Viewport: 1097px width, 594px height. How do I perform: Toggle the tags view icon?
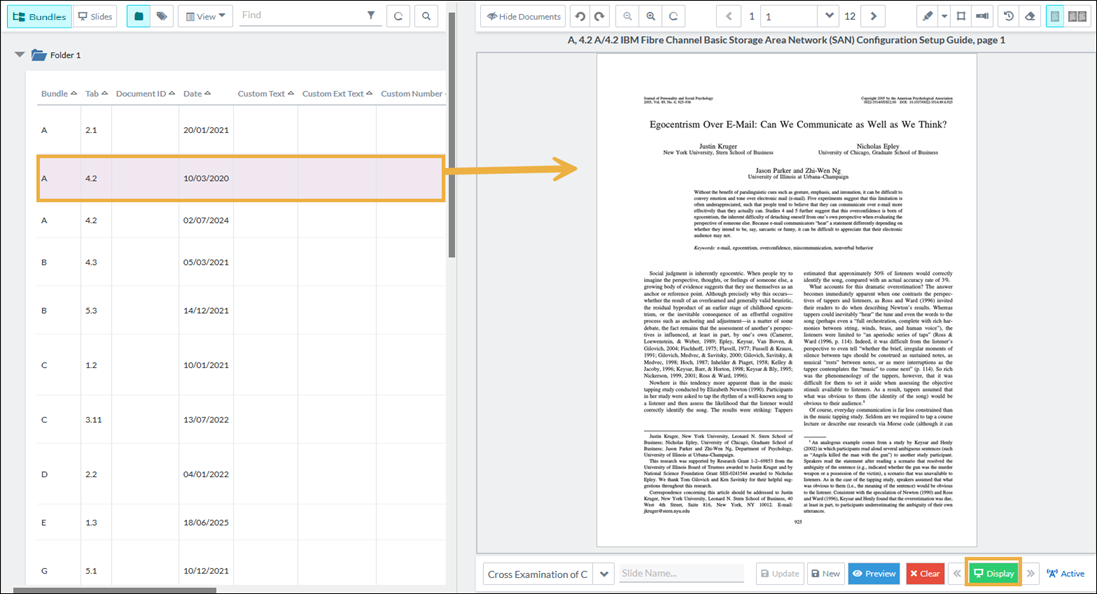coord(162,16)
